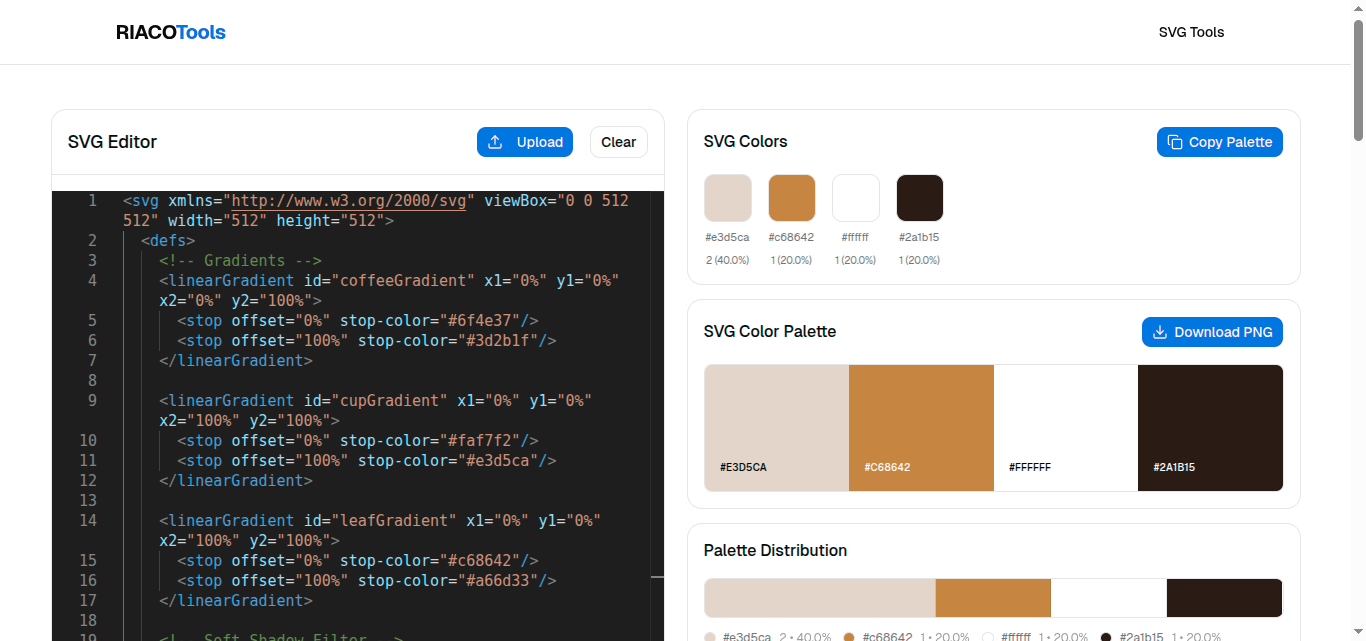This screenshot has height=641, width=1366.
Task: Click the #2A1B15 block in SVG Color Palette
Action: tap(1210, 428)
